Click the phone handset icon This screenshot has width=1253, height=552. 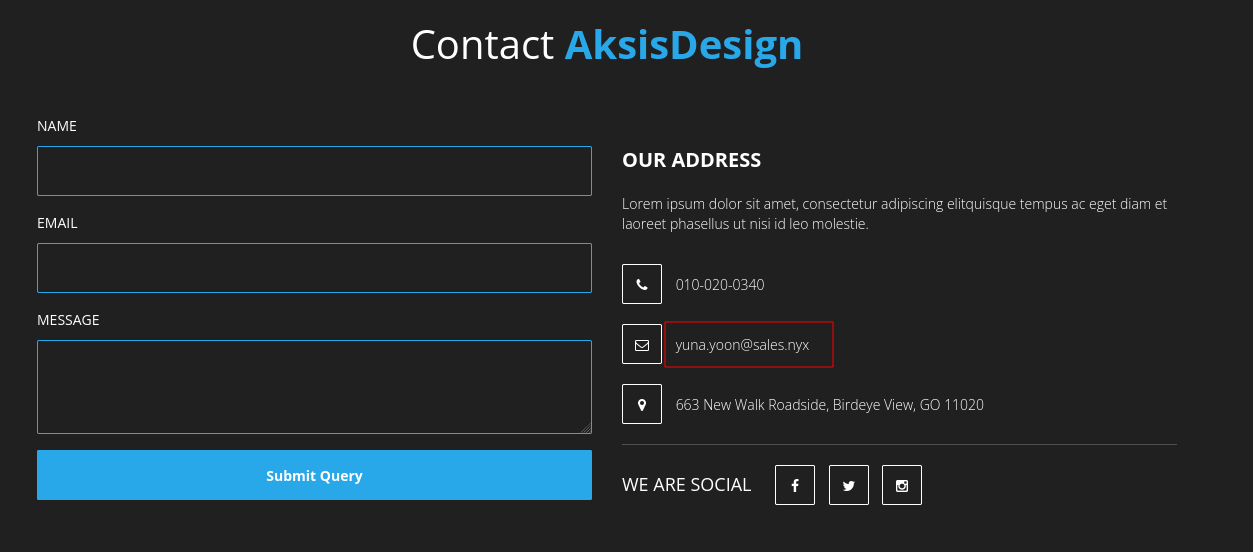pos(642,284)
